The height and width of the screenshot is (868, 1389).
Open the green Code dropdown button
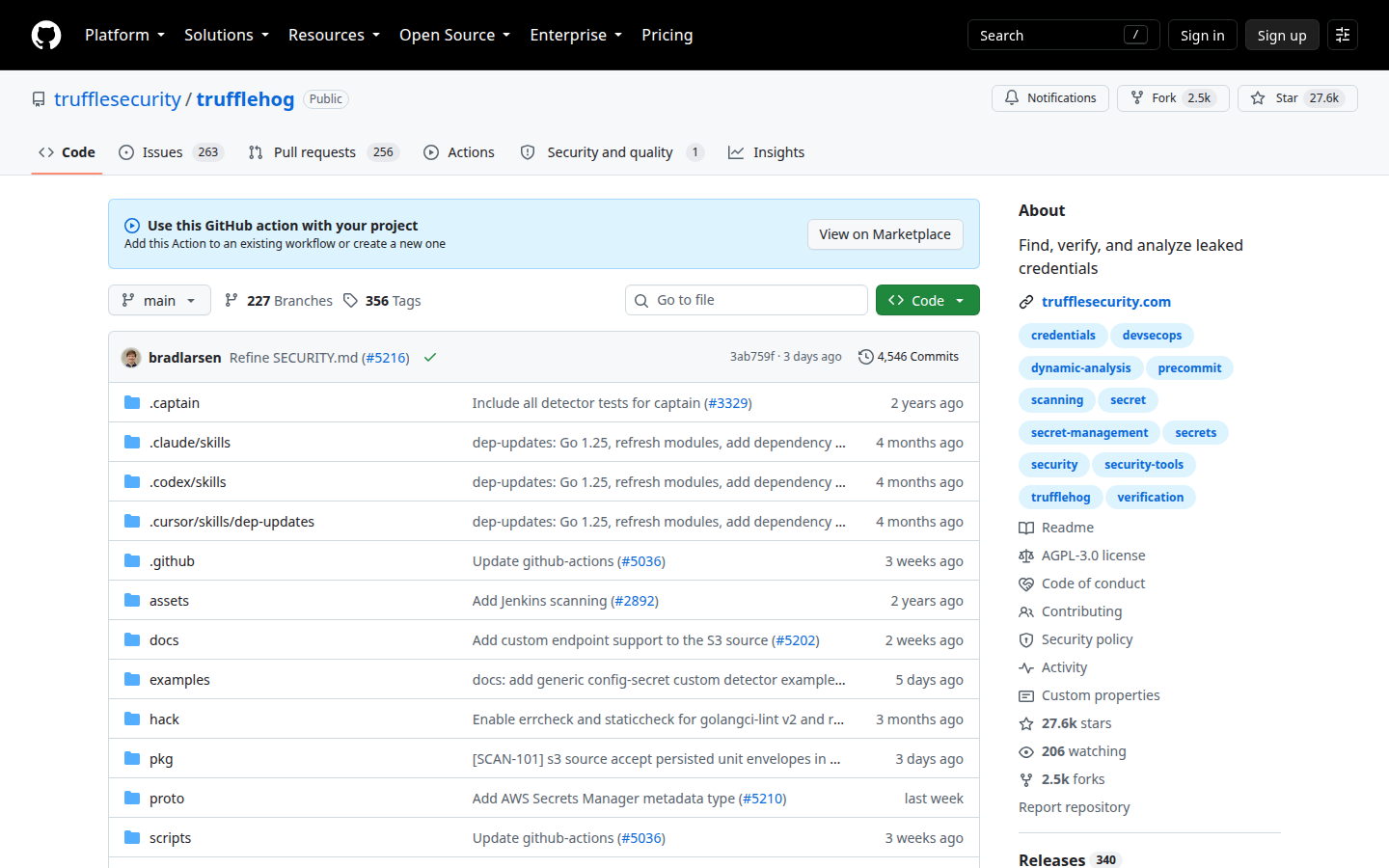(x=928, y=300)
